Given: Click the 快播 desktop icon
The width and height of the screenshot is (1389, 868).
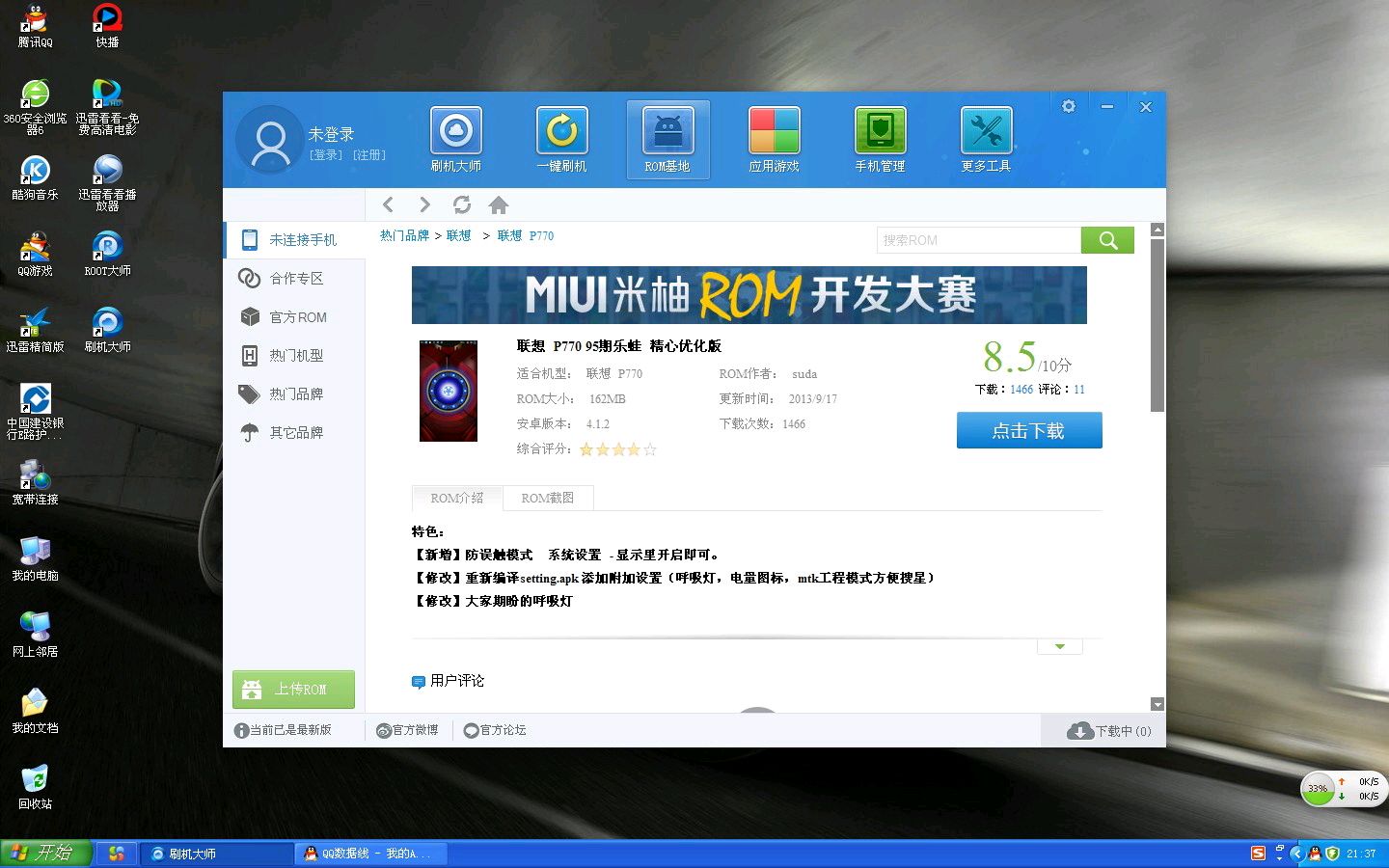Looking at the screenshot, I should coord(107,26).
